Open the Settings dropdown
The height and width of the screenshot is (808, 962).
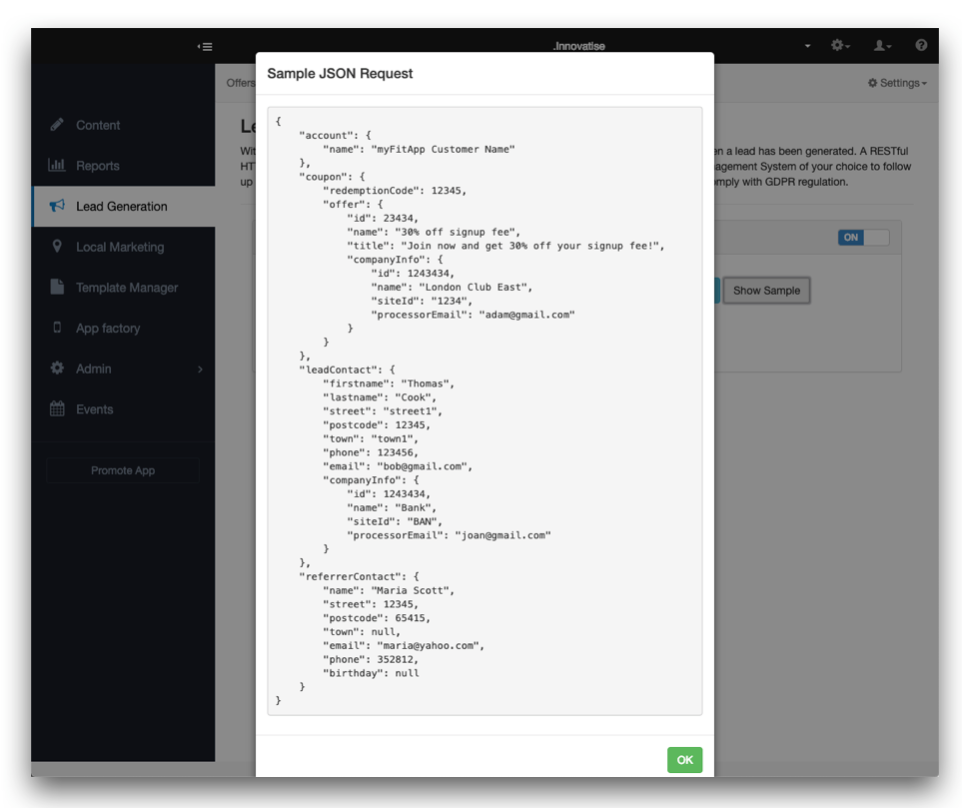[897, 83]
